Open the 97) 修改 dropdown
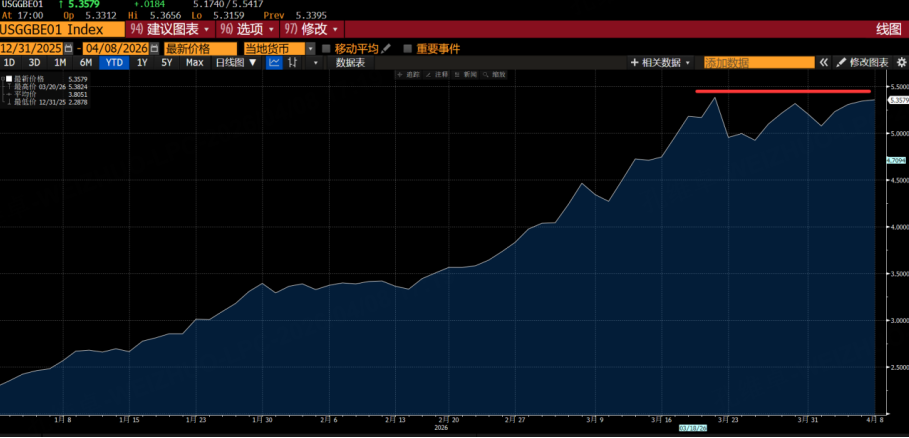 pos(312,30)
